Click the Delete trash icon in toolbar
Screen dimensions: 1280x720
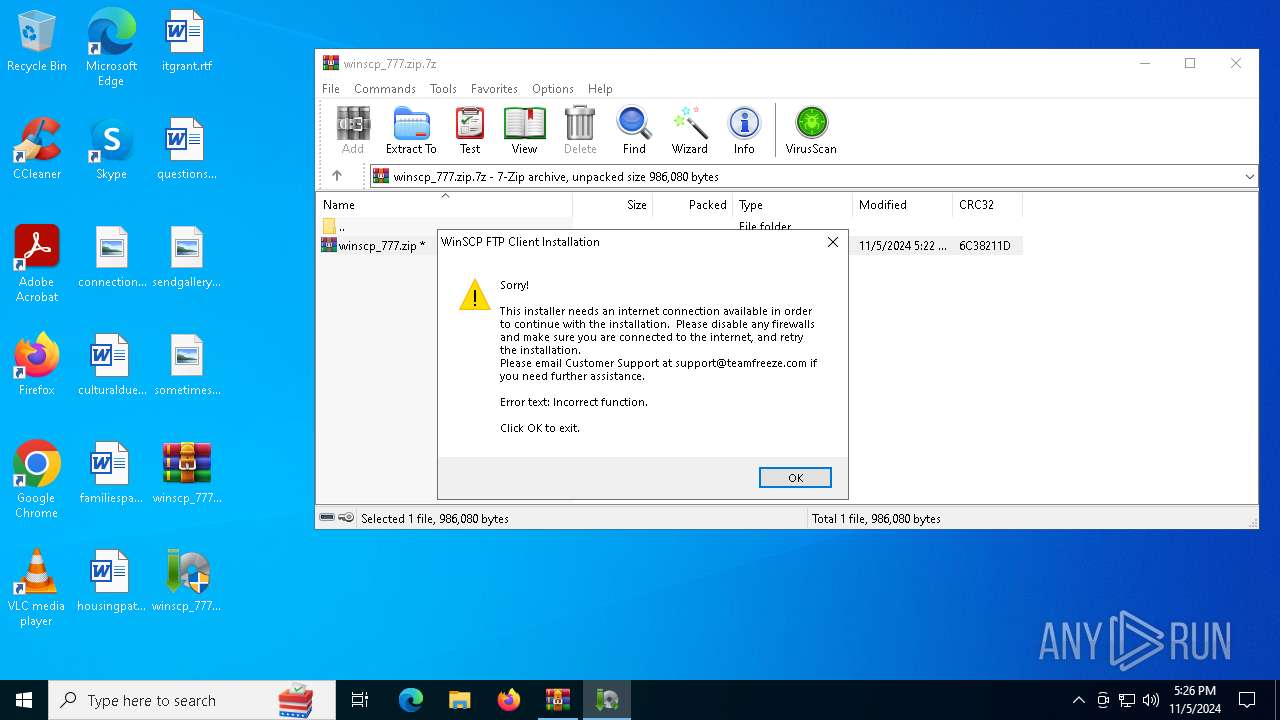tap(580, 131)
